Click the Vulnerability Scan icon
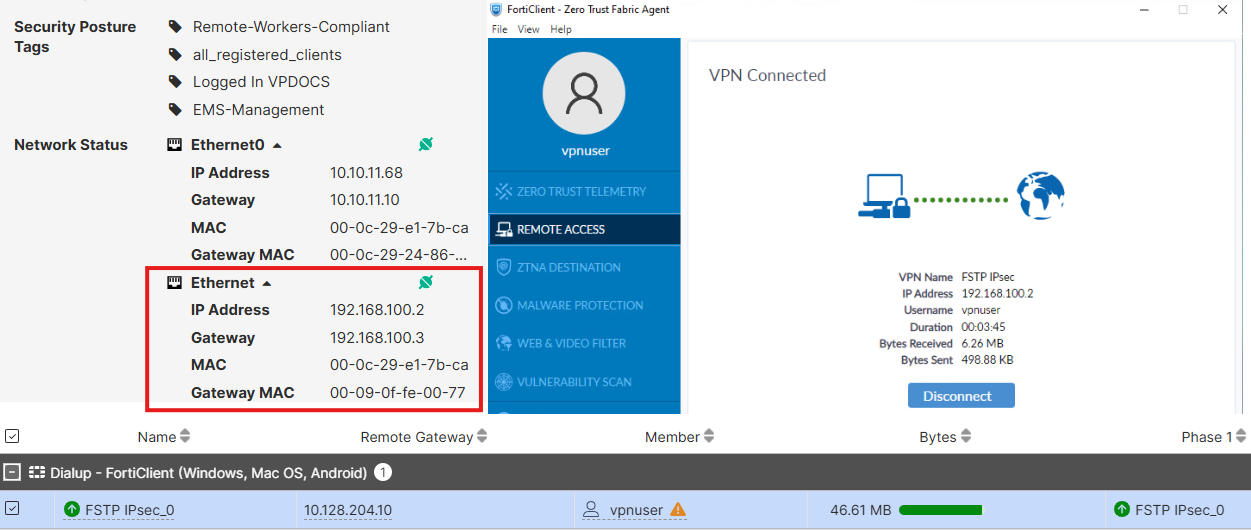Image resolution: width=1251 pixels, height=530 pixels. pyautogui.click(x=504, y=381)
